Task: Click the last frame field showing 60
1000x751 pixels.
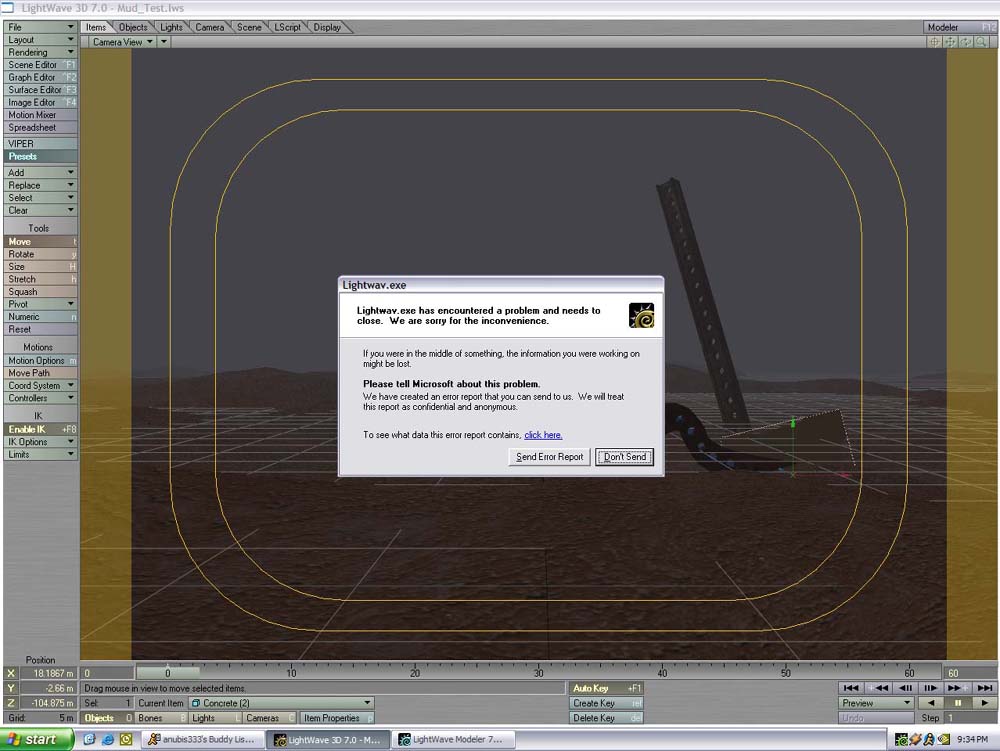Action: click(x=969, y=673)
